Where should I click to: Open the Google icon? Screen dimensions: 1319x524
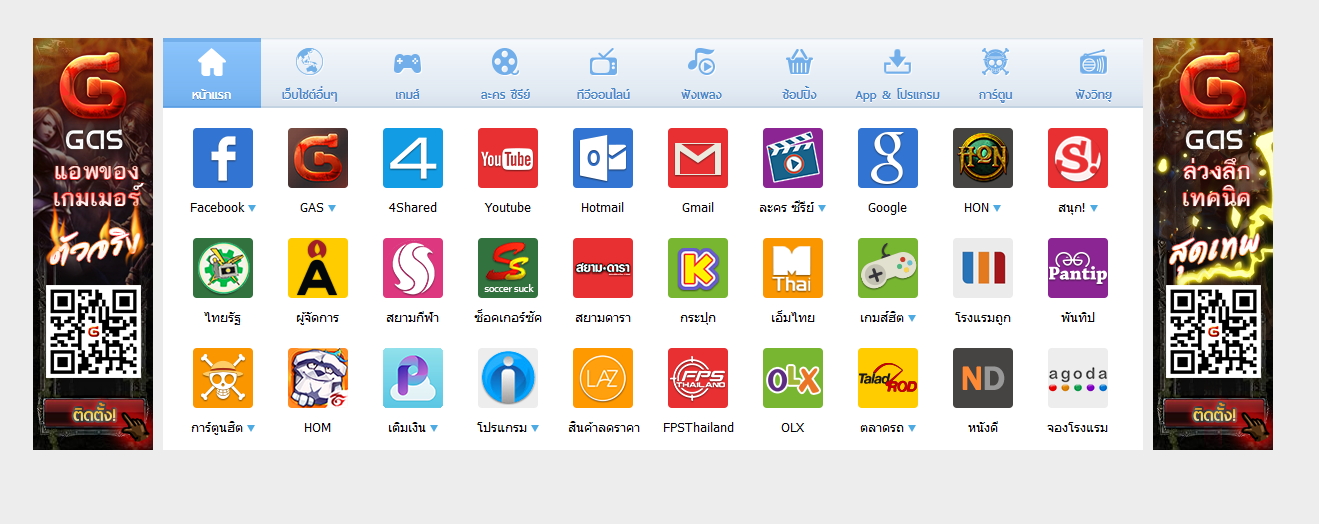(888, 158)
